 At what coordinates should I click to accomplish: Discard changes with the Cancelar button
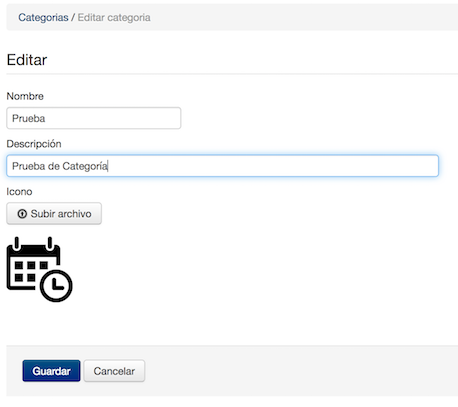pos(114,371)
